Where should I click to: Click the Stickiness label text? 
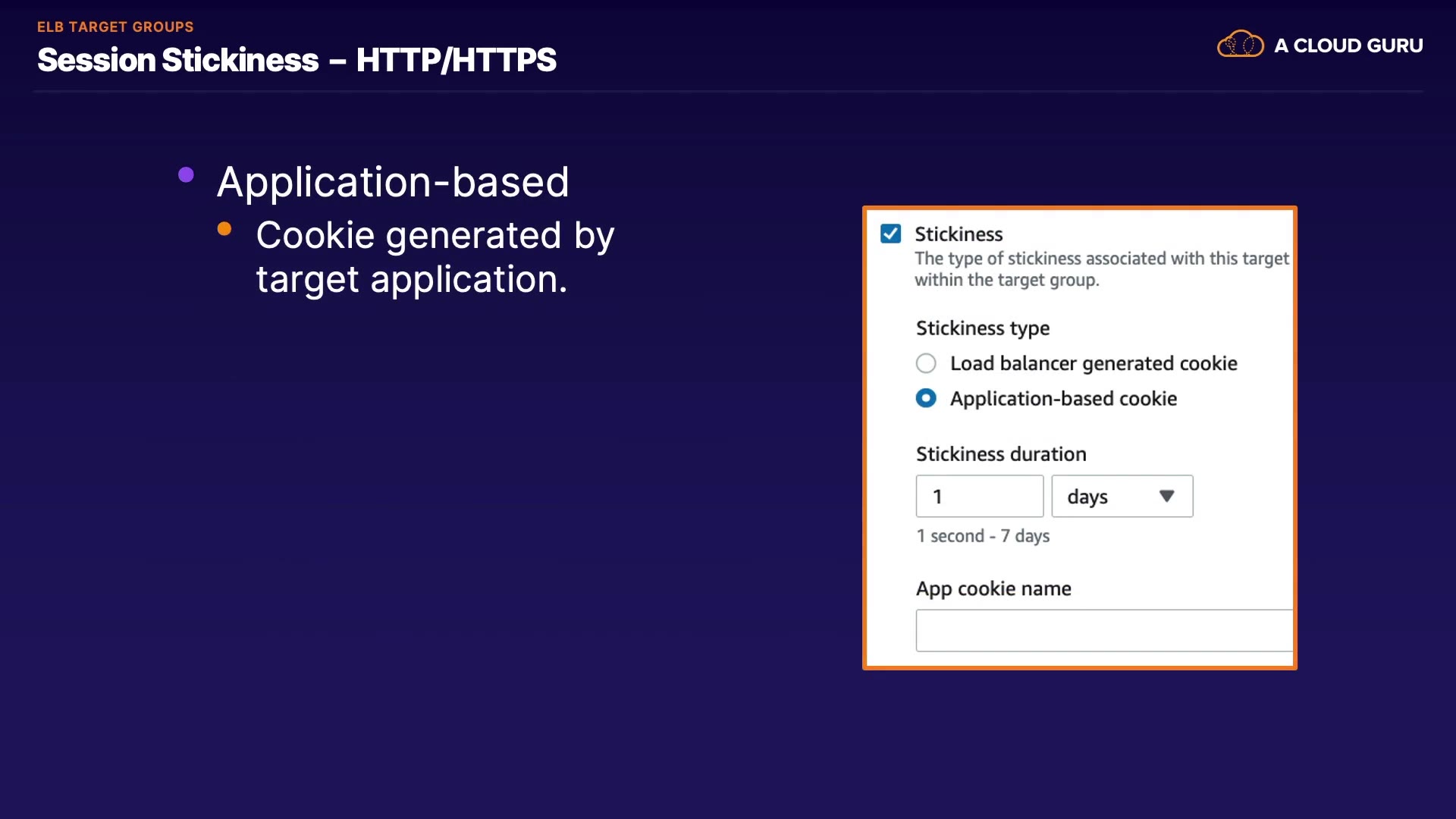(959, 234)
